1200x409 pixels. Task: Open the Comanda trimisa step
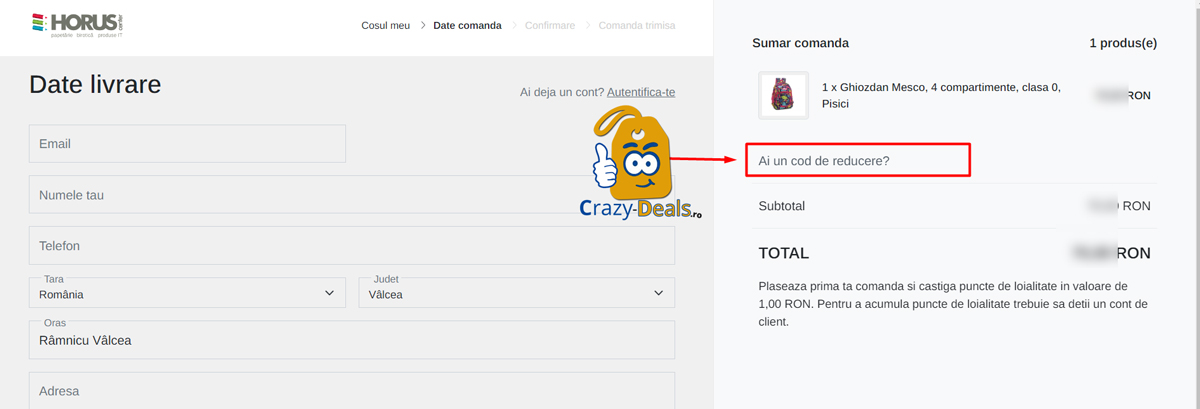coord(637,25)
